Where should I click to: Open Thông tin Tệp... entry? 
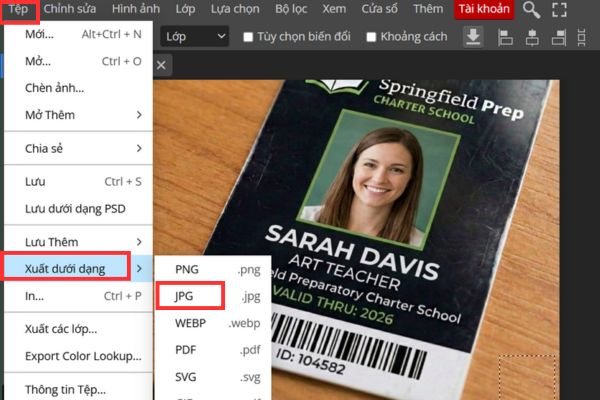click(x=78, y=389)
